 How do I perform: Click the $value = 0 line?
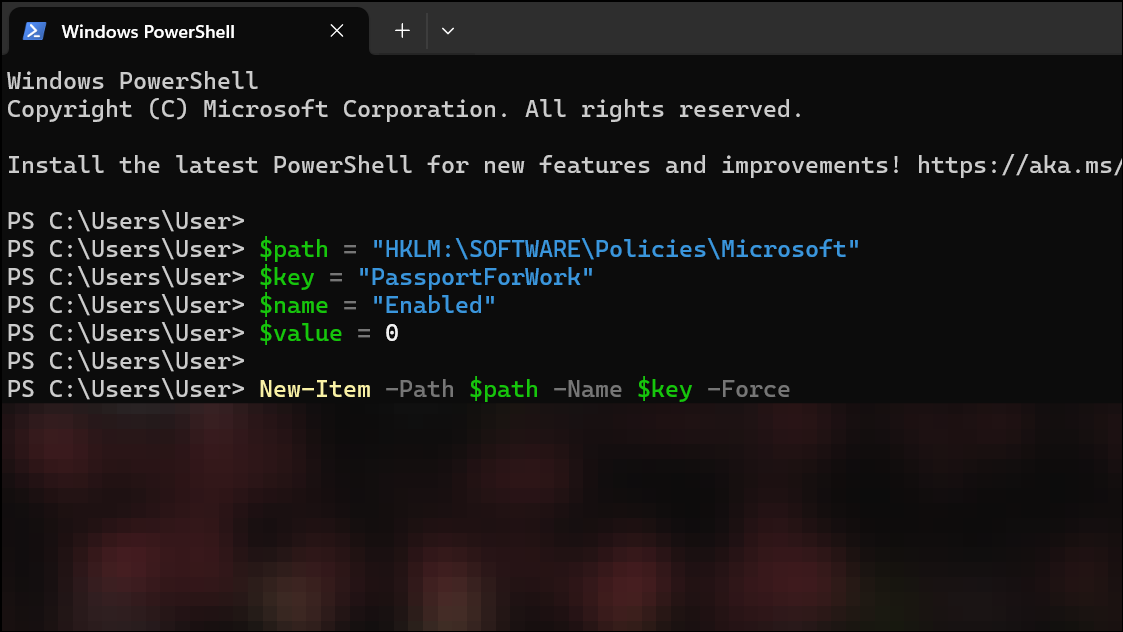pyautogui.click(x=330, y=333)
